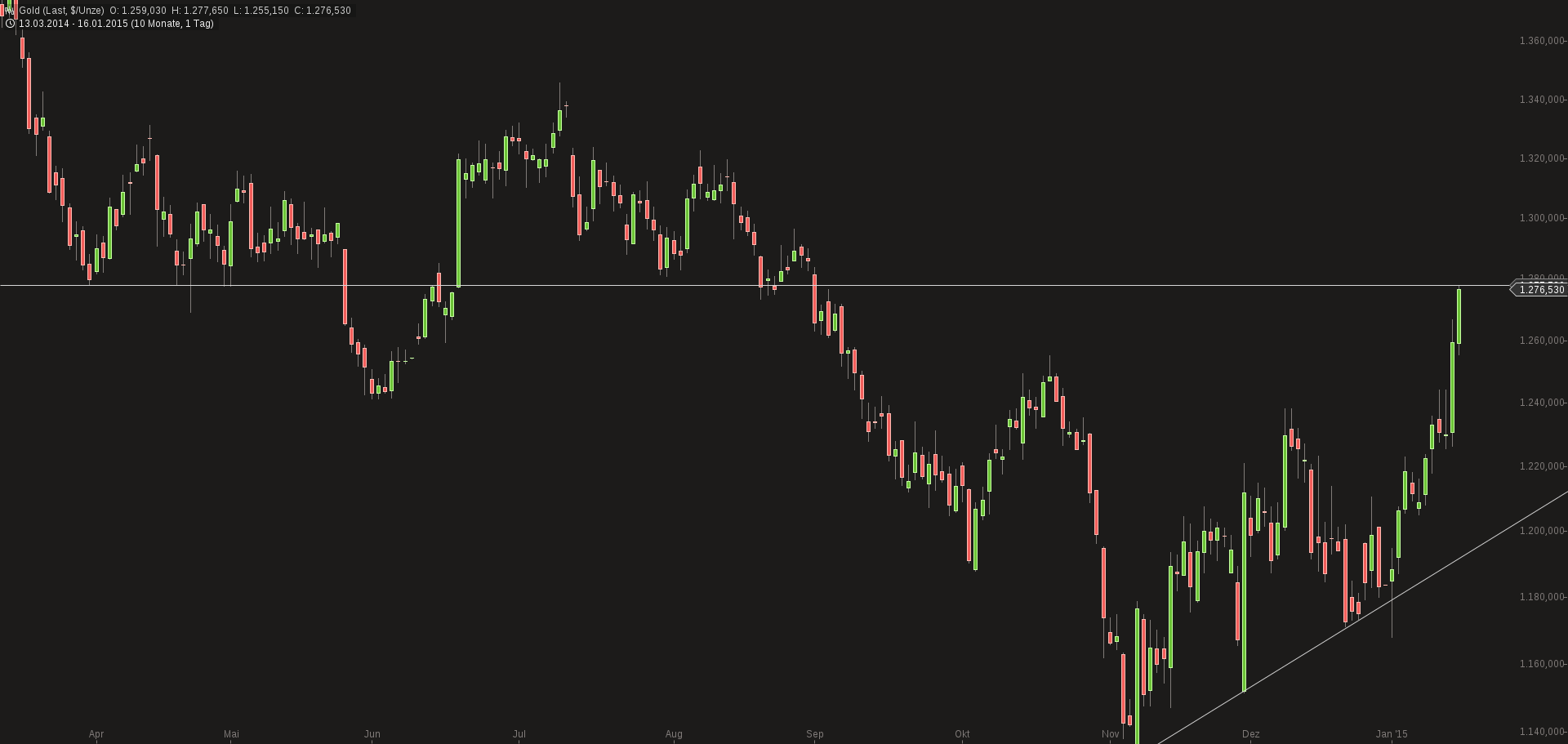Click the Gold (Last, $/Unze) title label
The image size is (1568, 744).
[x=61, y=10]
